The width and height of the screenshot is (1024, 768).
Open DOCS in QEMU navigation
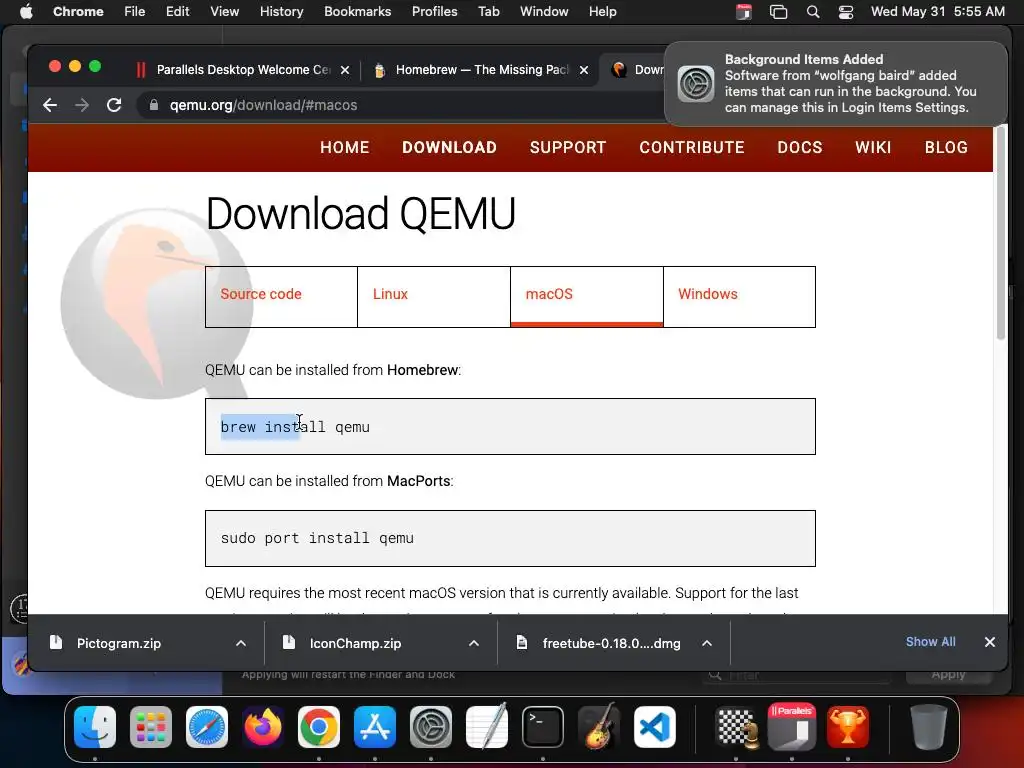point(800,148)
